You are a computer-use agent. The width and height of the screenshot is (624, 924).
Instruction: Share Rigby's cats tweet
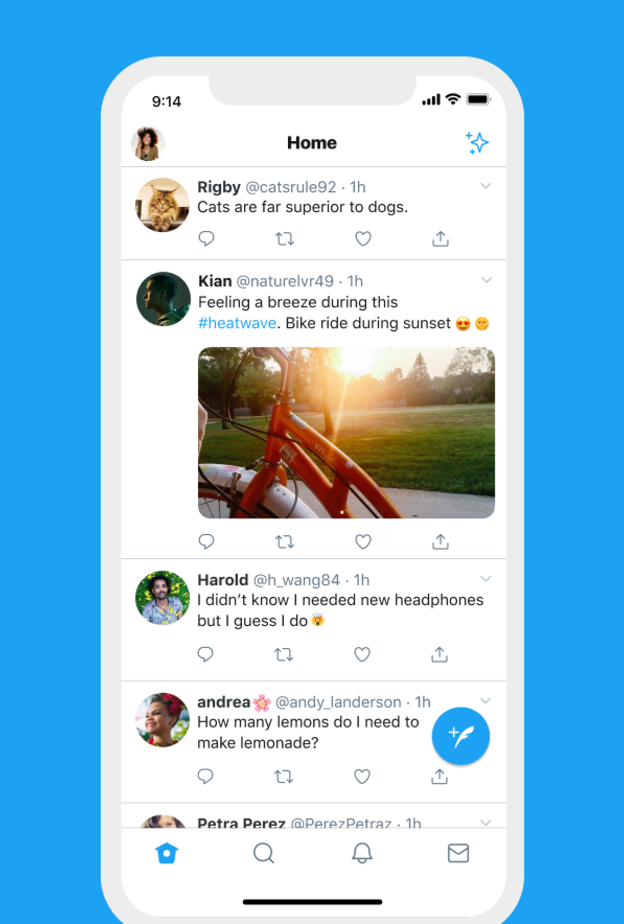pyautogui.click(x=440, y=239)
